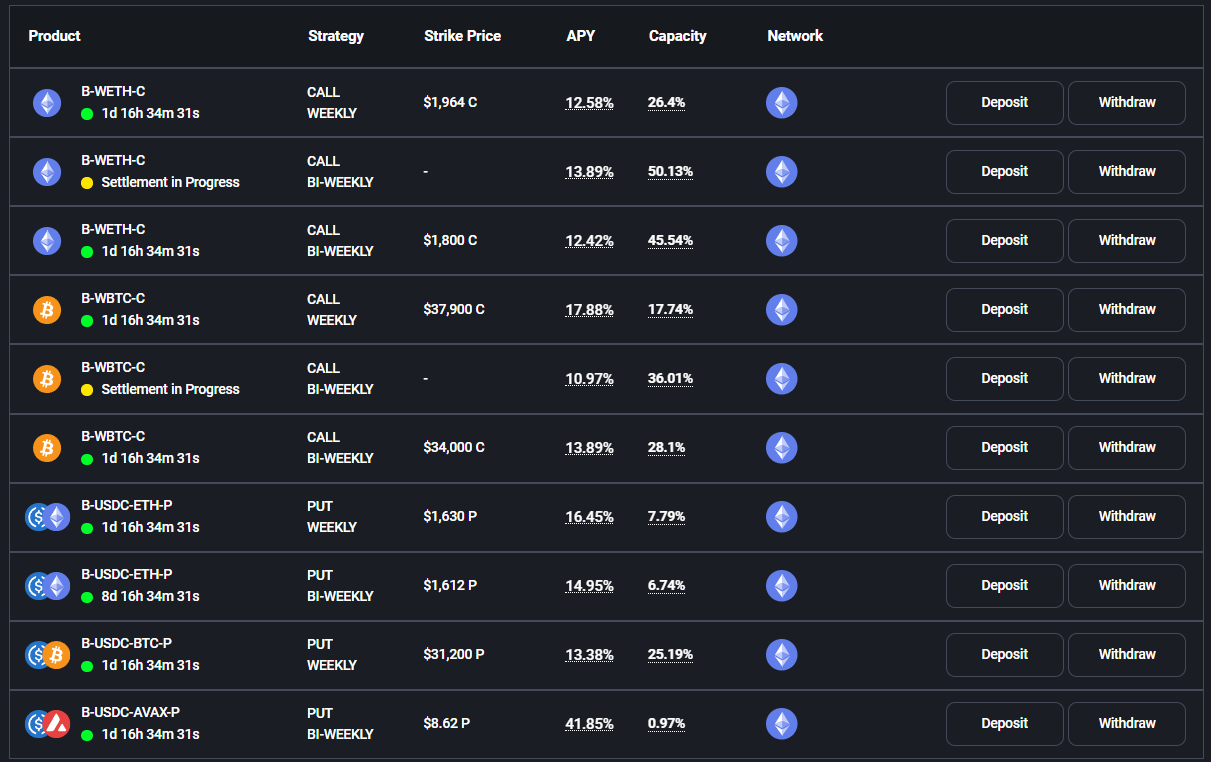
Task: Open the 50.13% capacity details link
Action: pyautogui.click(x=670, y=172)
